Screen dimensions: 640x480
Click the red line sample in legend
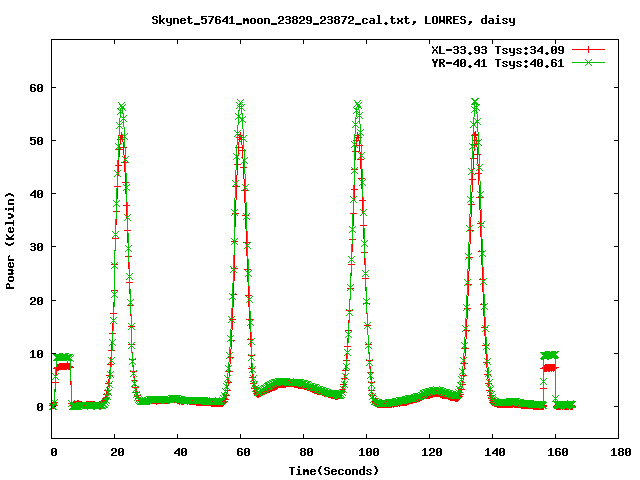[588, 50]
